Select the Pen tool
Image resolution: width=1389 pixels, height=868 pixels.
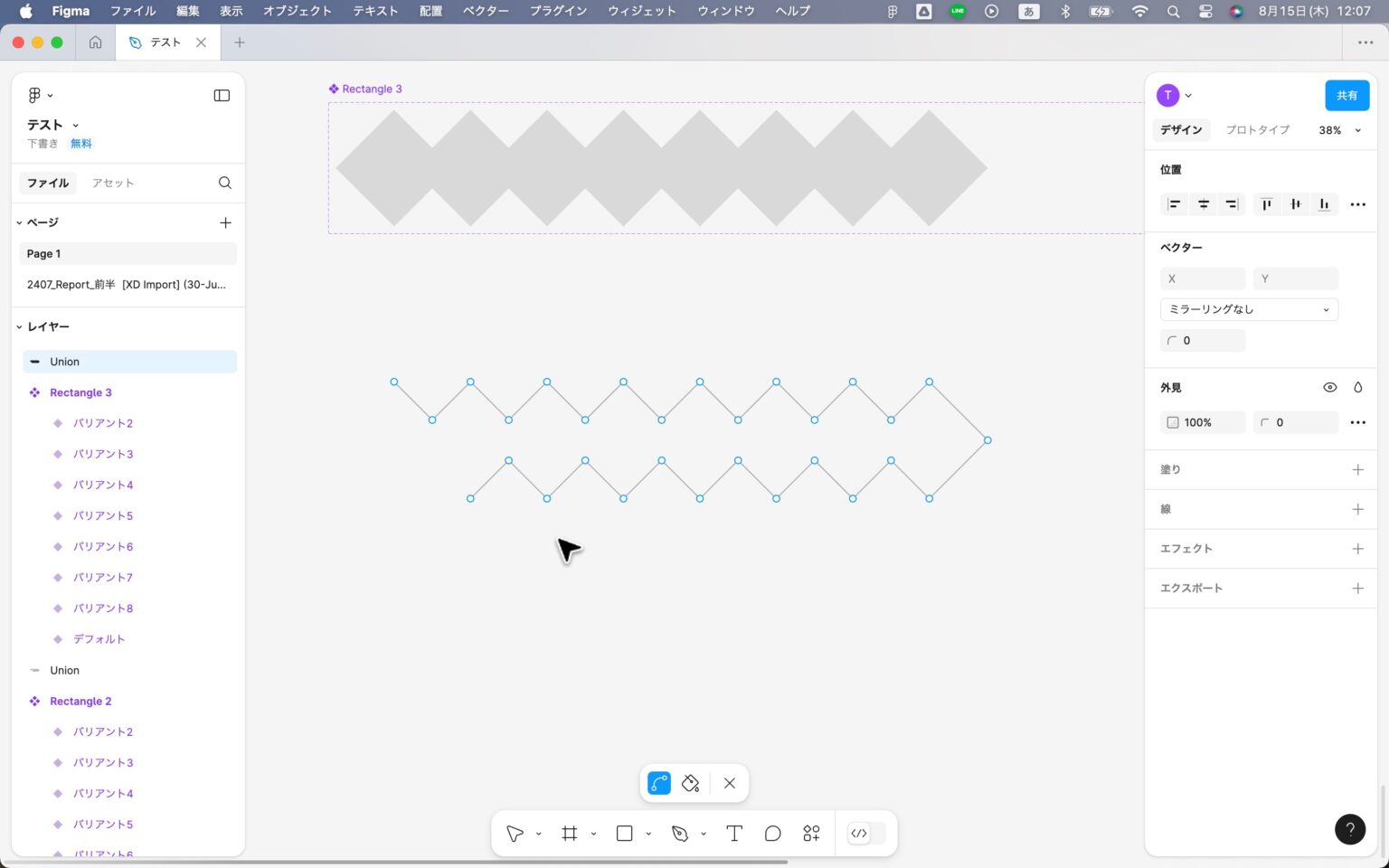coord(678,833)
